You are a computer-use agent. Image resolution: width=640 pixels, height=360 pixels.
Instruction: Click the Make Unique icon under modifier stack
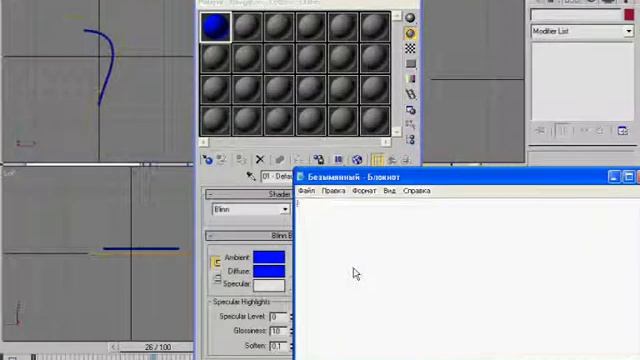click(x=584, y=131)
